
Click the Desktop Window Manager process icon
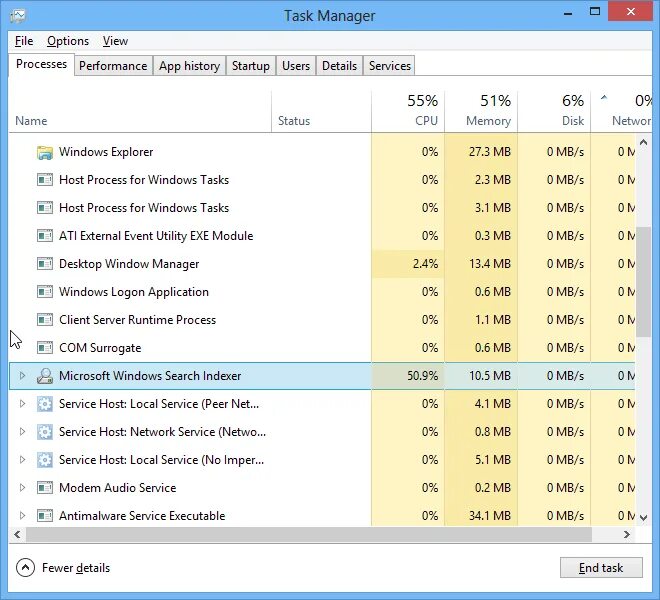point(45,264)
